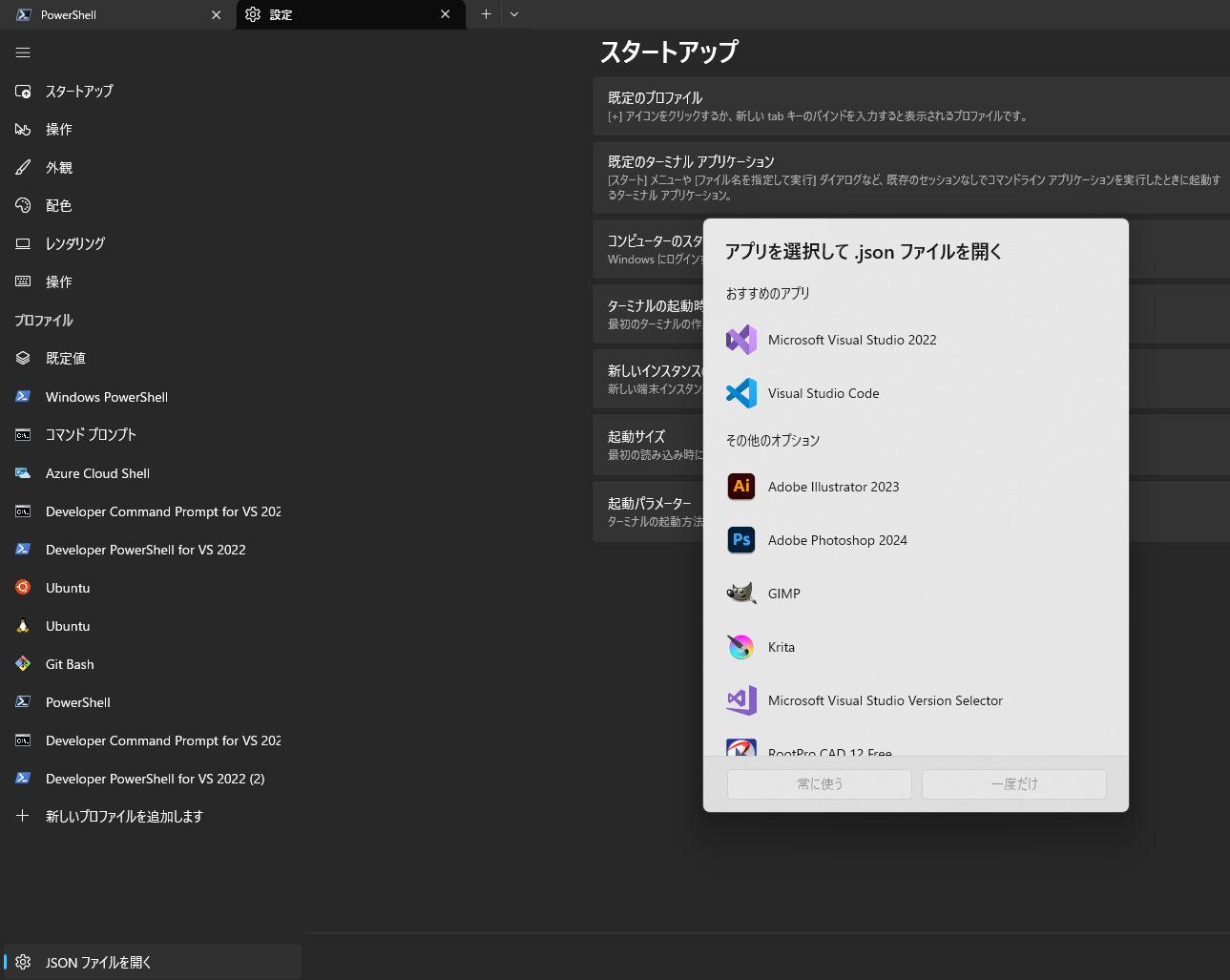Image resolution: width=1230 pixels, height=980 pixels.
Task: Click the Microsoft Visual Studio 2022 icon
Action: tap(741, 340)
